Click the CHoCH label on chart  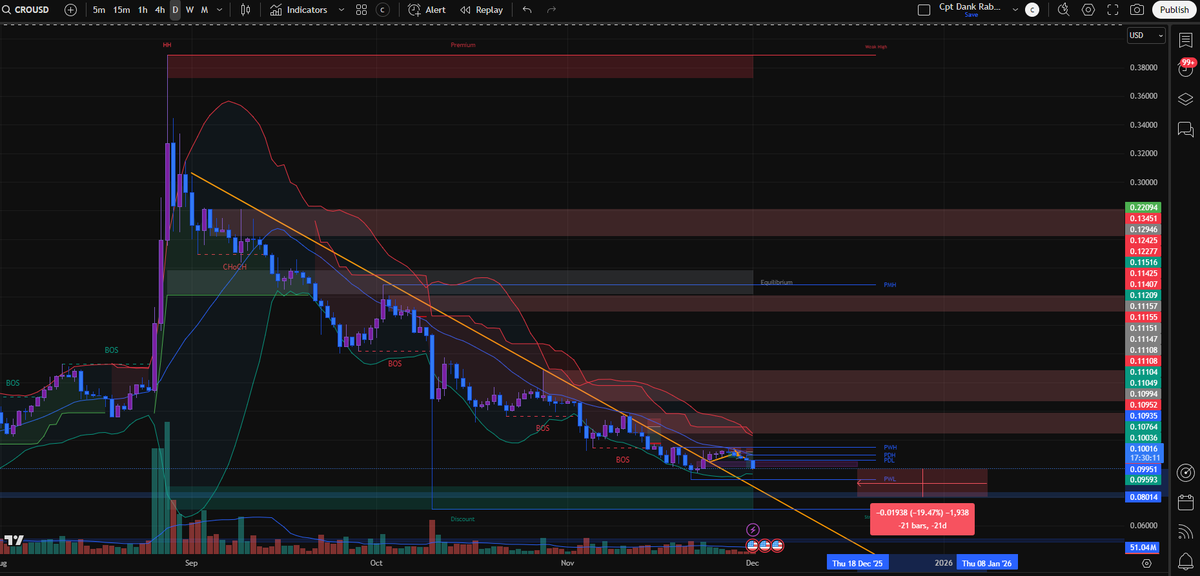234,267
